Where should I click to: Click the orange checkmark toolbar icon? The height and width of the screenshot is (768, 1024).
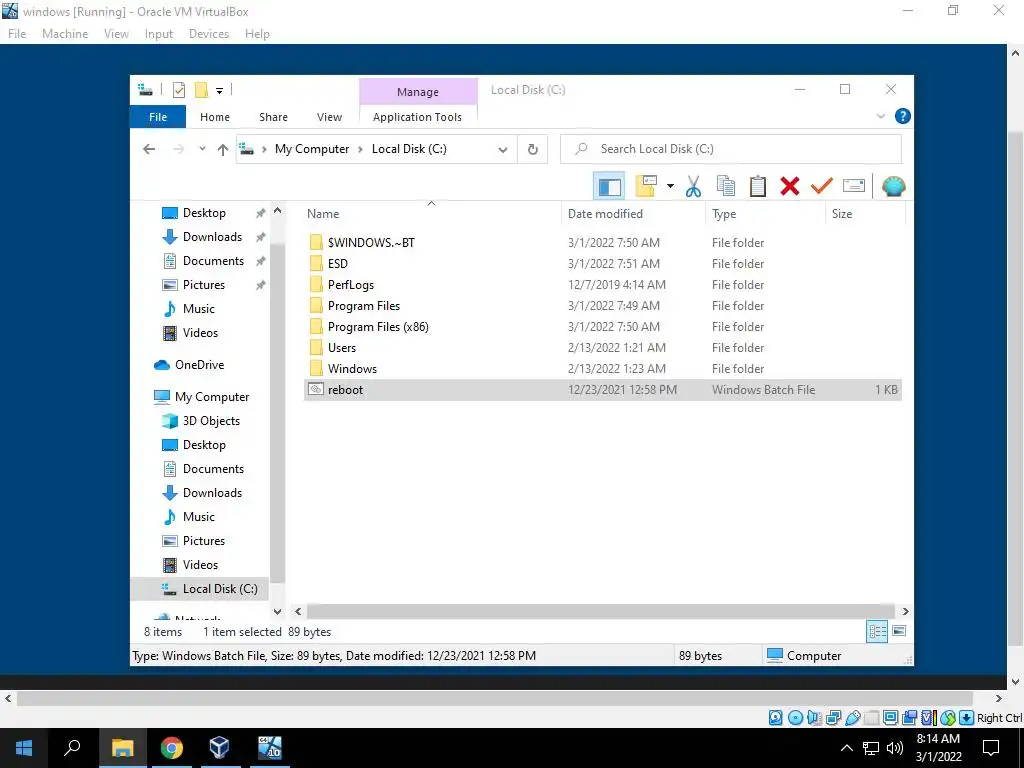[822, 186]
